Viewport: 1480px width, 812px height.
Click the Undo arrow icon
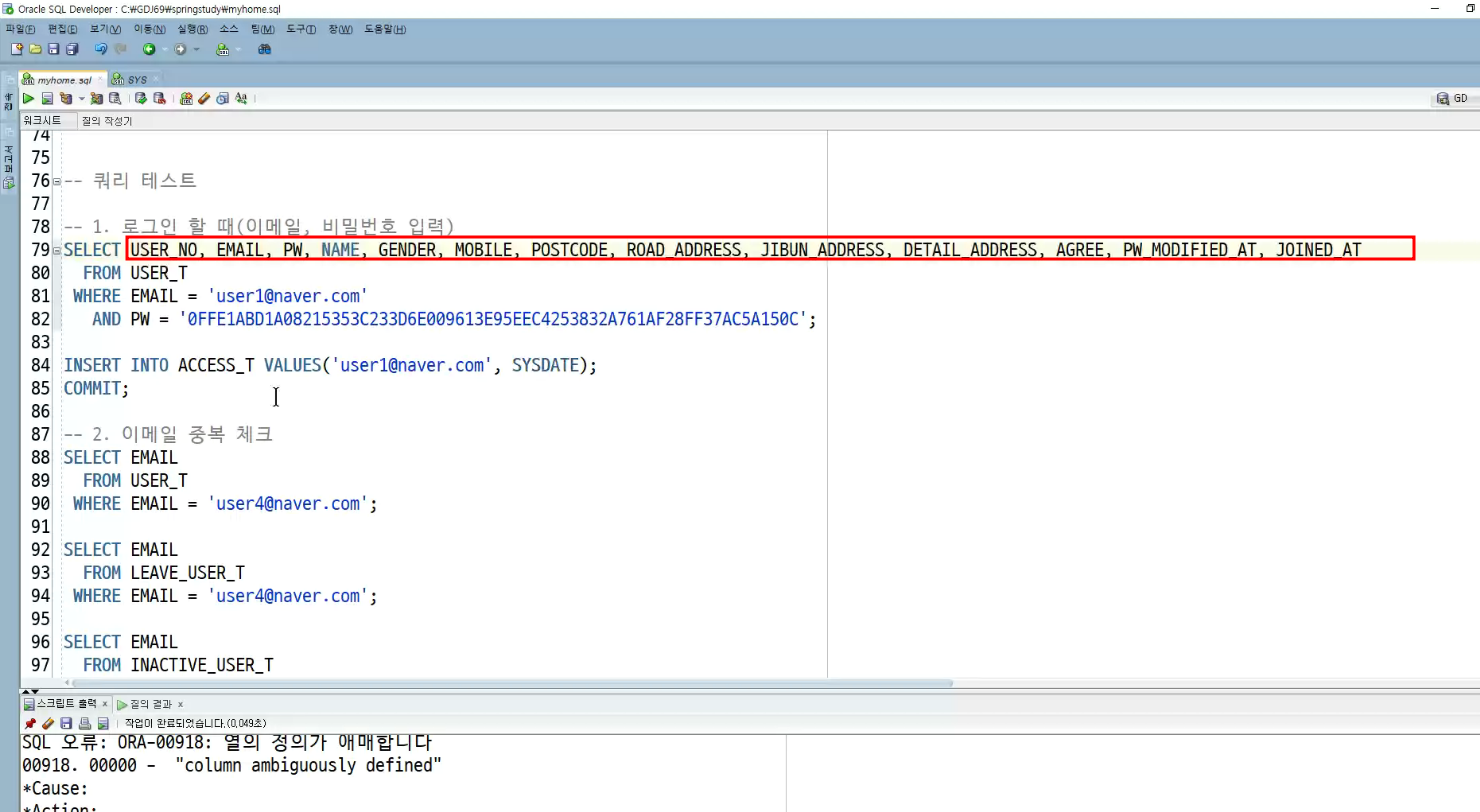(101, 49)
